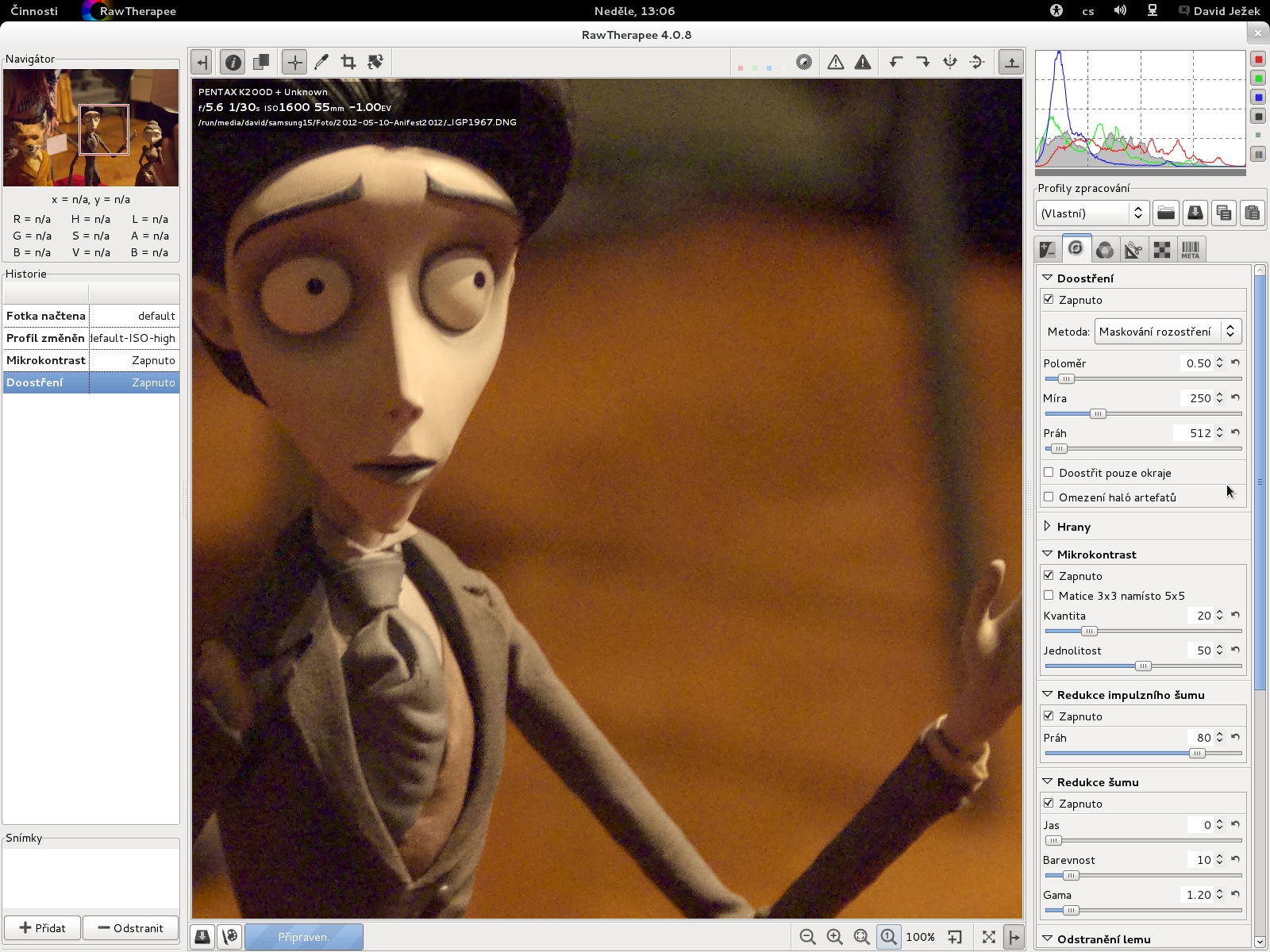Hide the right panel with bottom toggle

pos(1014,937)
